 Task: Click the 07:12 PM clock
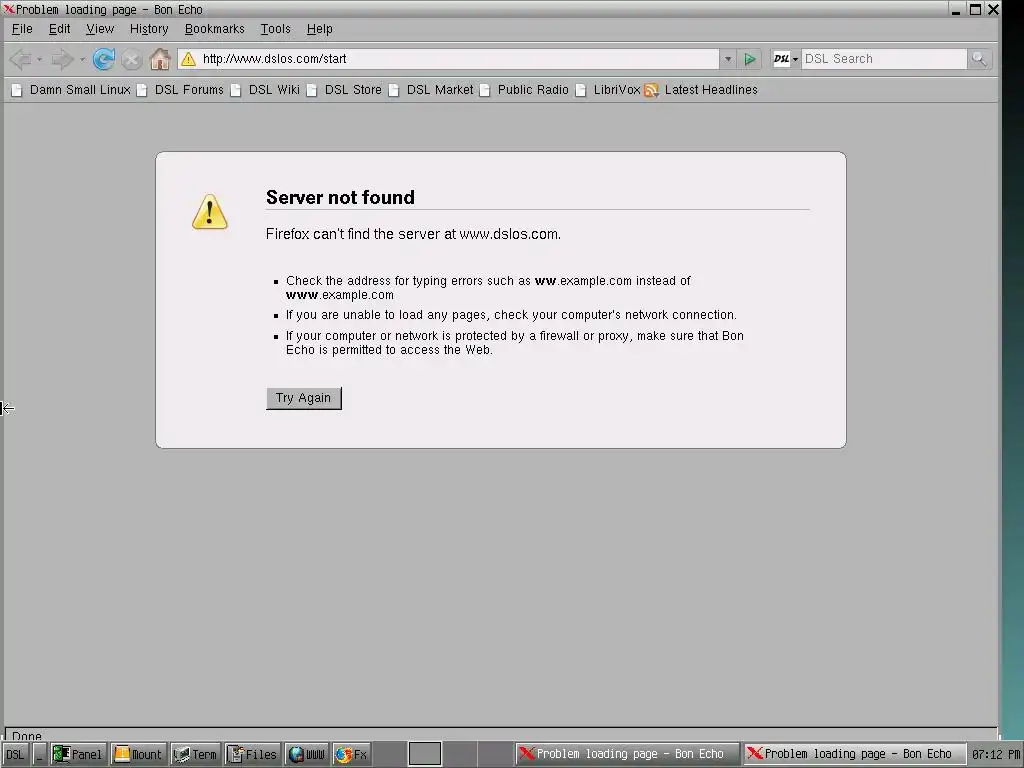996,754
